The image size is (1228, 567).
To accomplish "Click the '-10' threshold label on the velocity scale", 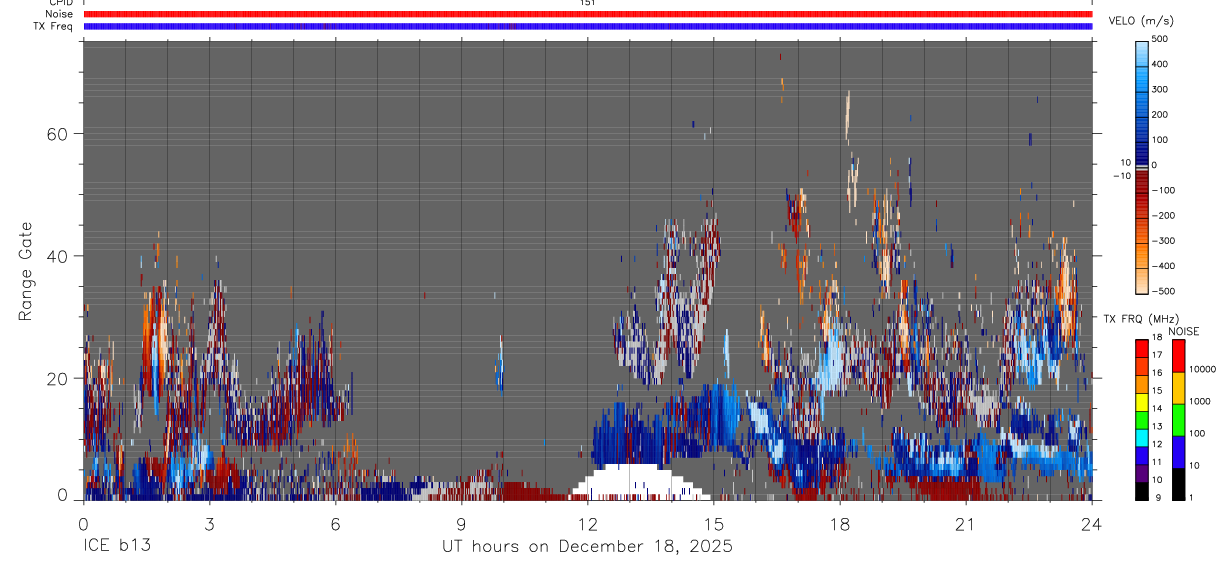I will pyautogui.click(x=1120, y=176).
